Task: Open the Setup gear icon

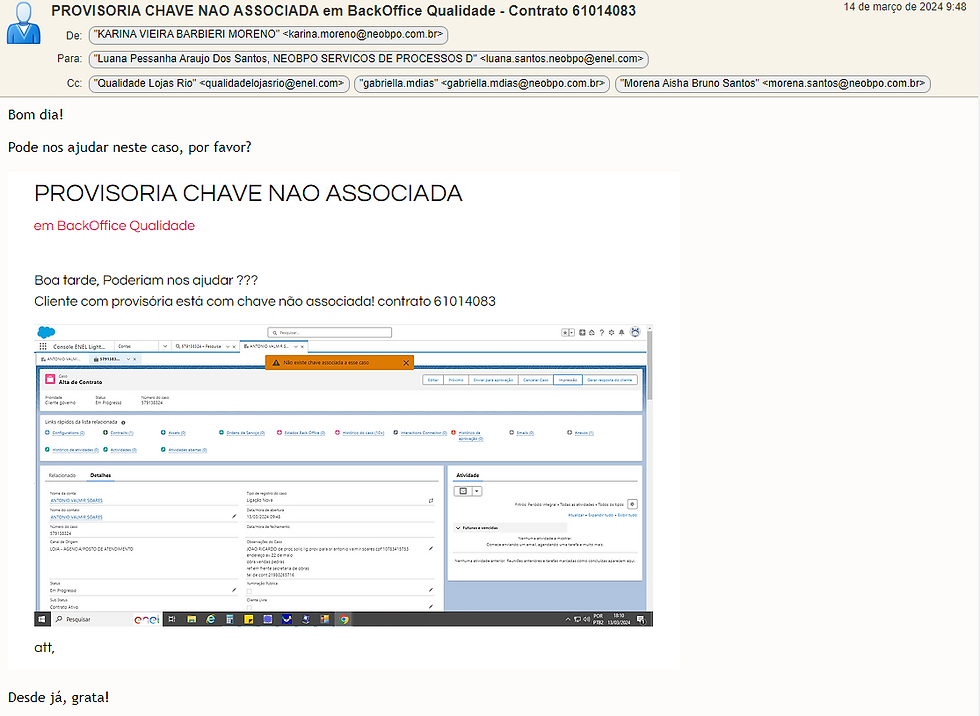Action: (611, 332)
